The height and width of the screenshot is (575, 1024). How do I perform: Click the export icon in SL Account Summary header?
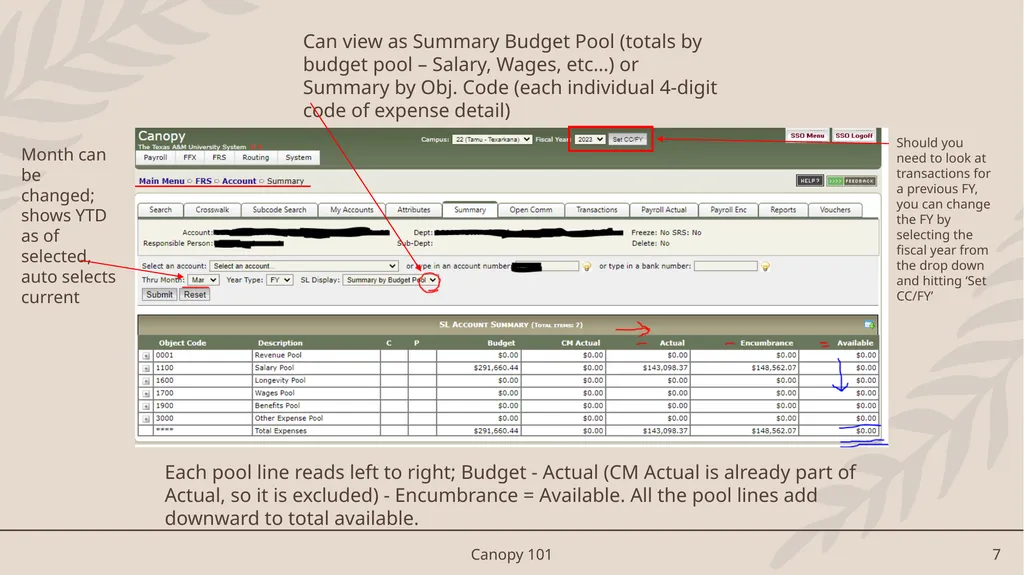pyautogui.click(x=869, y=325)
